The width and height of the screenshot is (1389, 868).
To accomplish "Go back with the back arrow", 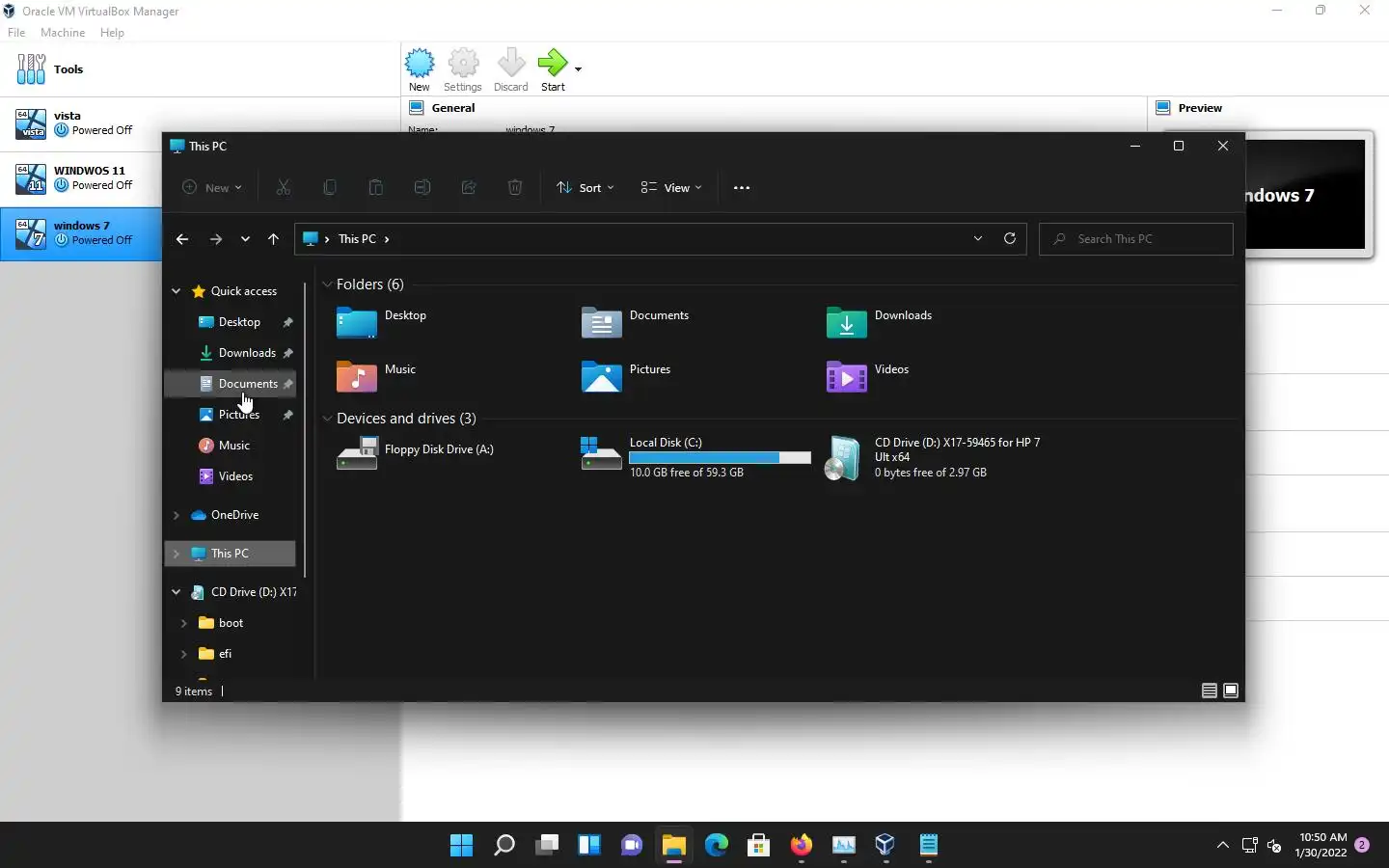I will point(182,239).
